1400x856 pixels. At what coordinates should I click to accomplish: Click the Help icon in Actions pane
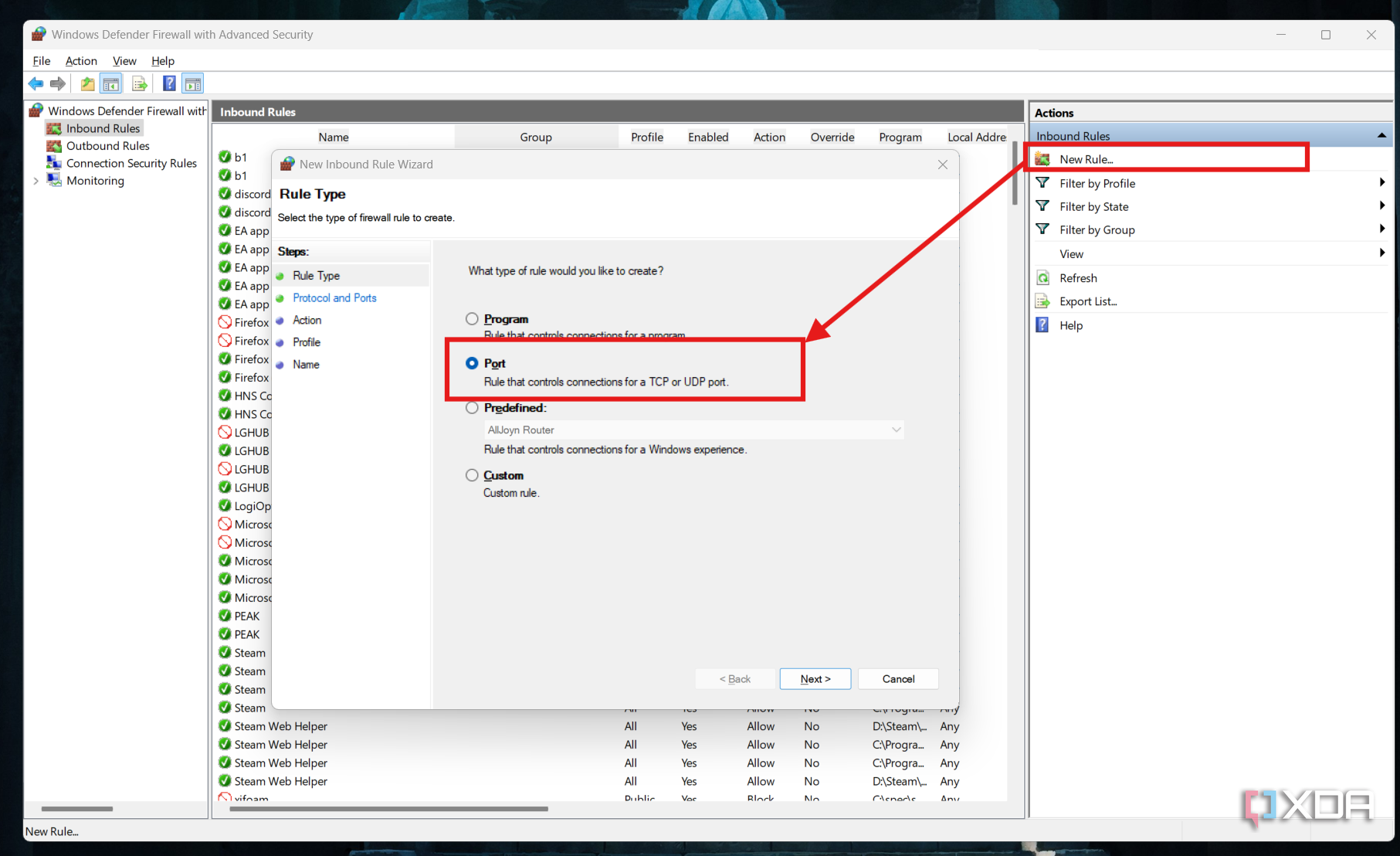(x=1042, y=325)
